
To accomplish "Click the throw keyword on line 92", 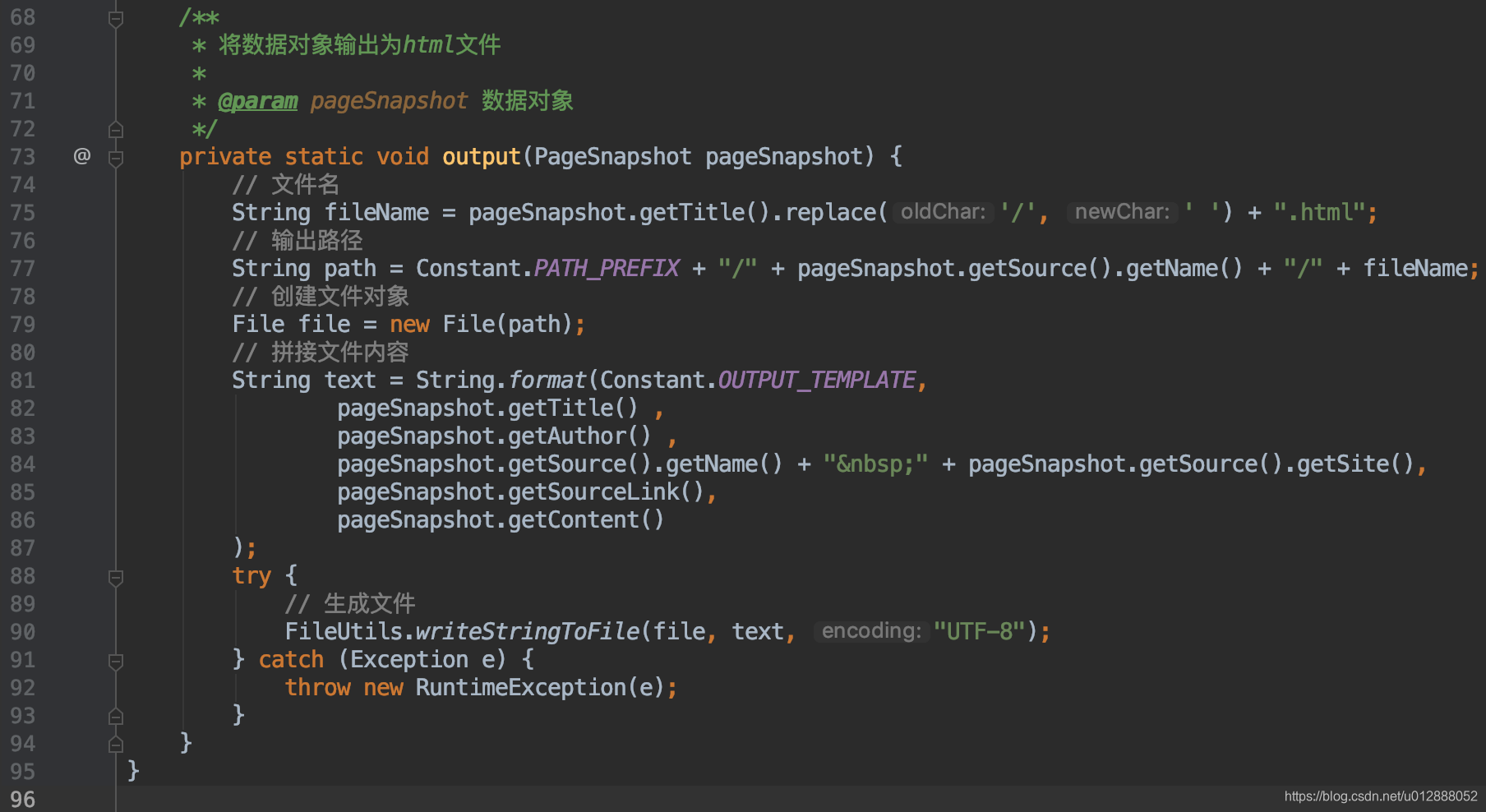I will click(x=317, y=688).
